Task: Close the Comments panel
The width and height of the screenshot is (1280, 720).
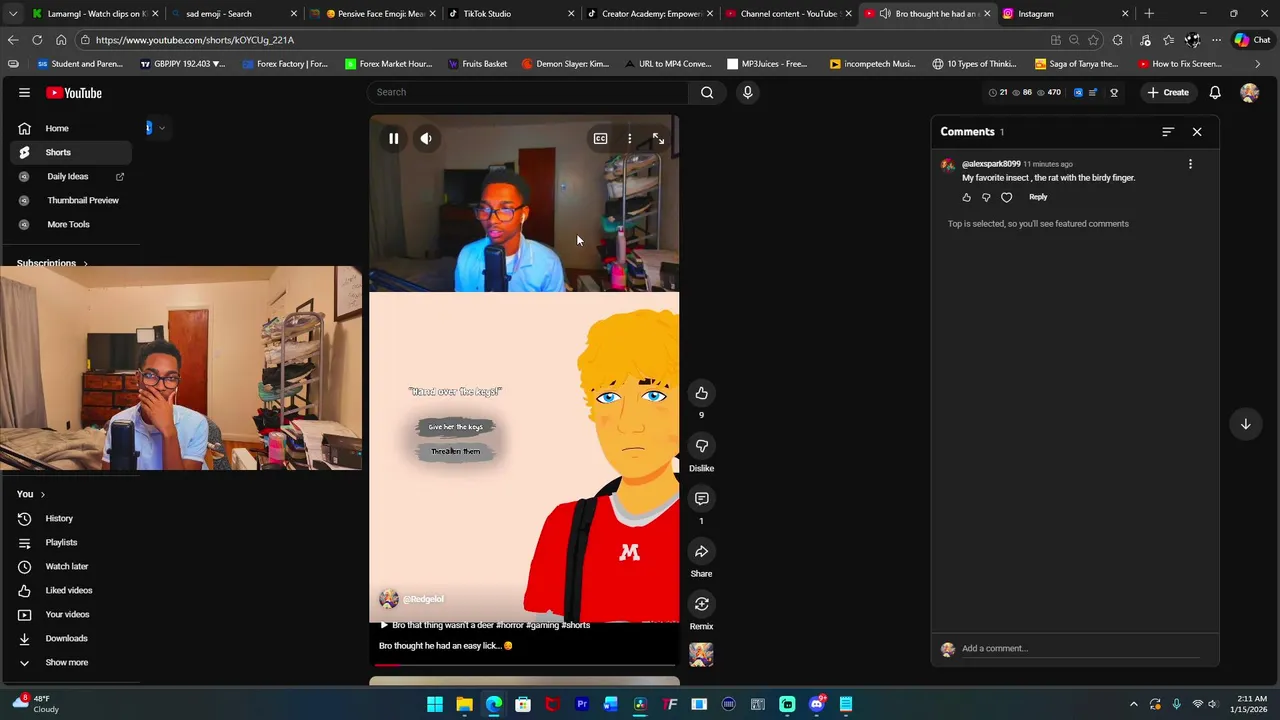Action: 1197,132
